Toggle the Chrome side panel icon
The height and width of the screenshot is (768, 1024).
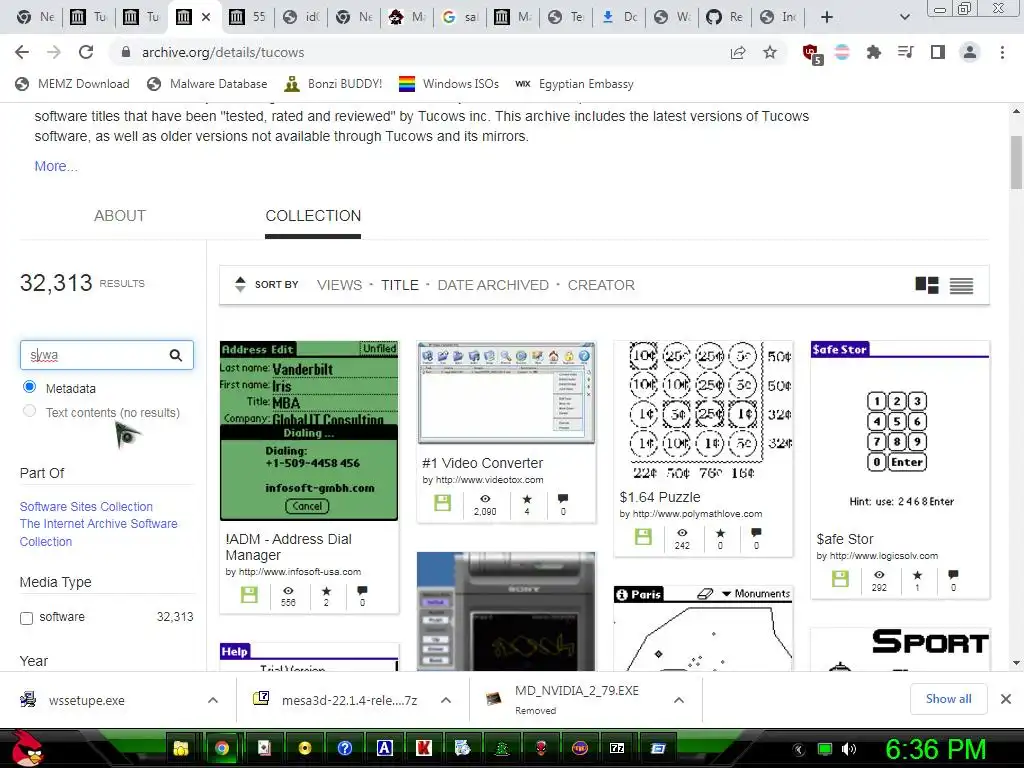click(x=938, y=52)
